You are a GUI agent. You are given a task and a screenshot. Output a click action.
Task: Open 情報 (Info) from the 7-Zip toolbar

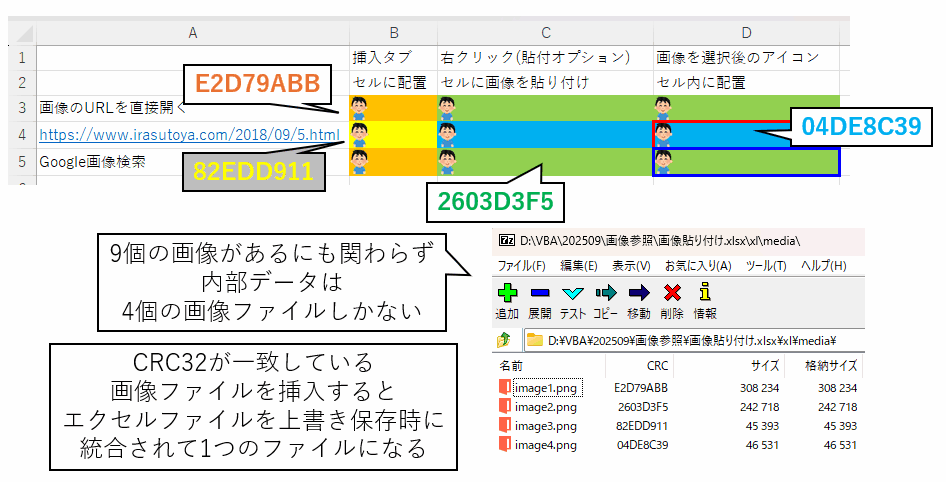(x=704, y=293)
